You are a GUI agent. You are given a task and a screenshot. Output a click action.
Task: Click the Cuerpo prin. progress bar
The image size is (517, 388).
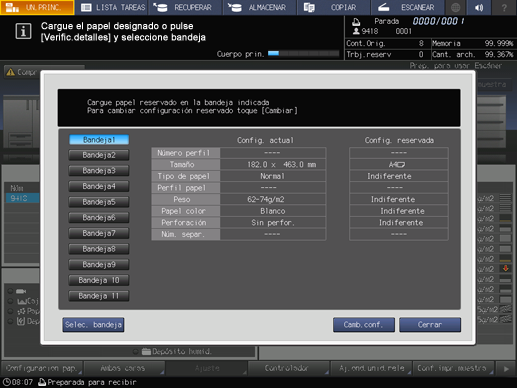pos(303,53)
